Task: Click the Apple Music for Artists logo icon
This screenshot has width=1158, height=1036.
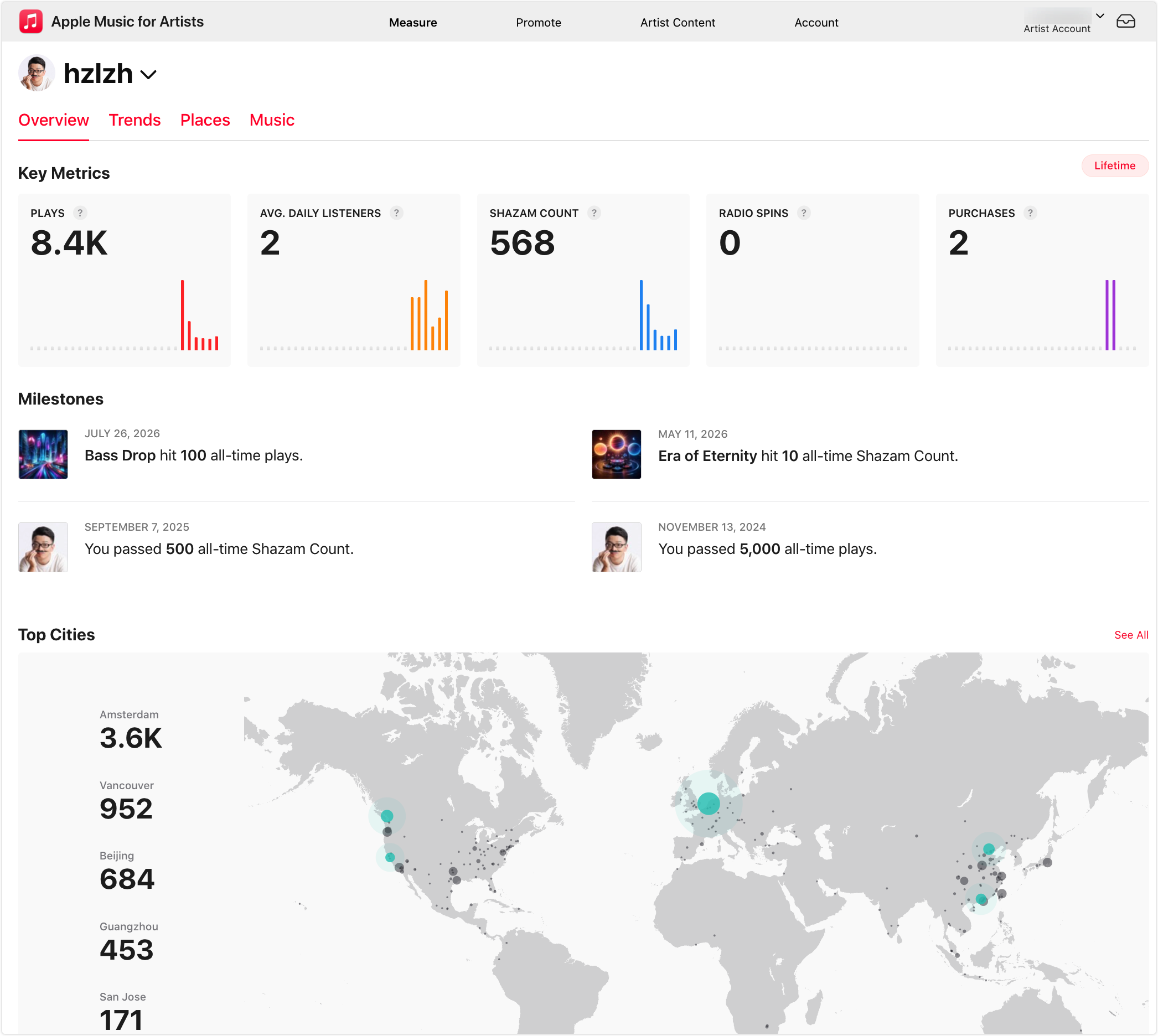Action: tap(31, 22)
